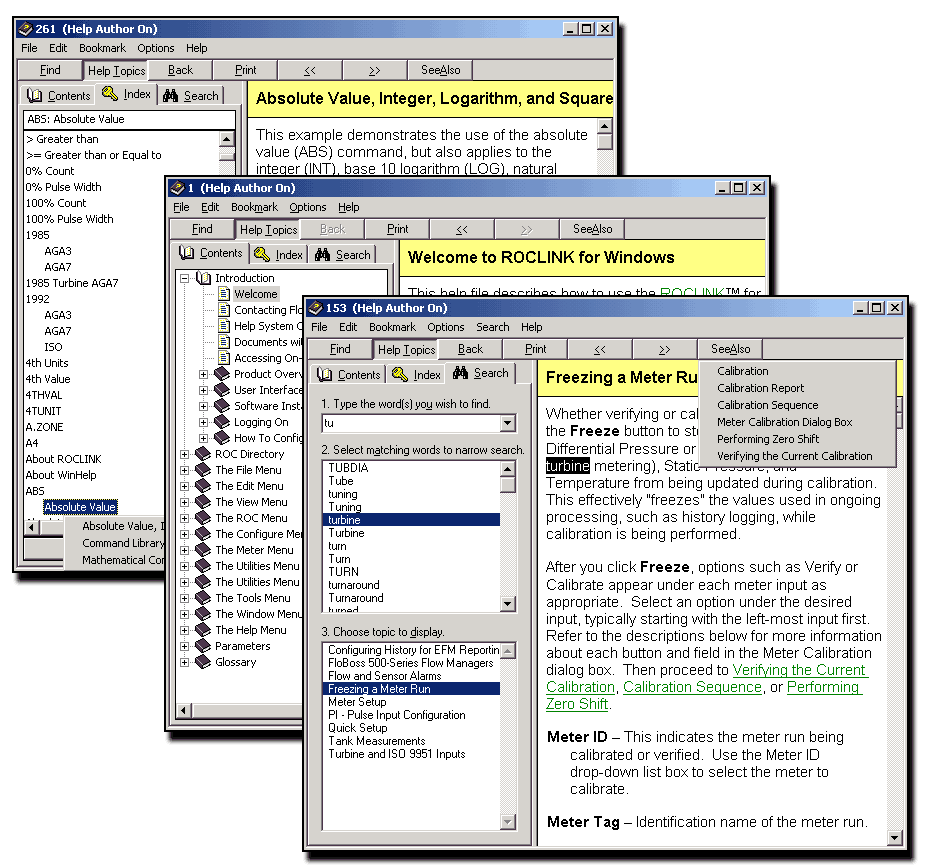Click the book icon beside The Meter Menu
The height and width of the screenshot is (868, 932).
(203, 550)
